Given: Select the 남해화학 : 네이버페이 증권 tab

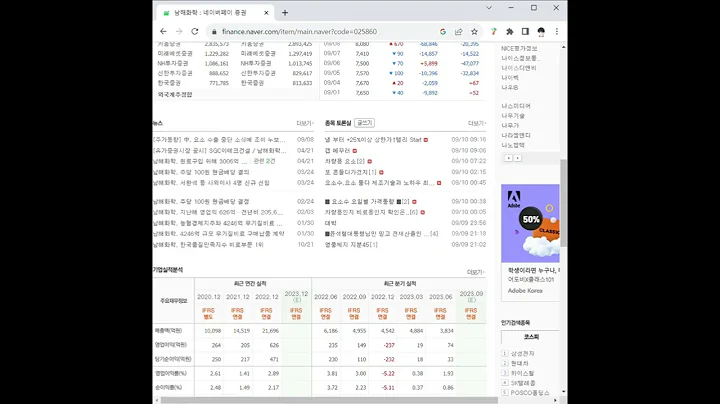Looking at the screenshot, I should click(215, 13).
